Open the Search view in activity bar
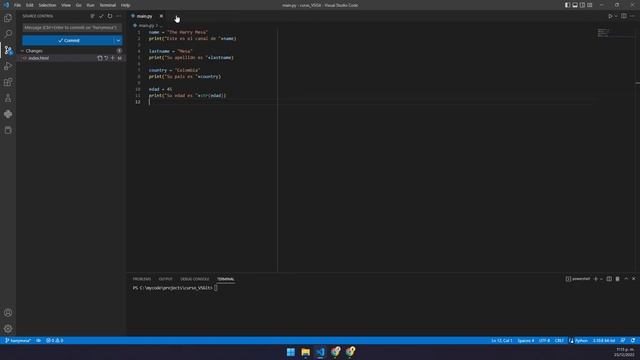 [8, 34]
